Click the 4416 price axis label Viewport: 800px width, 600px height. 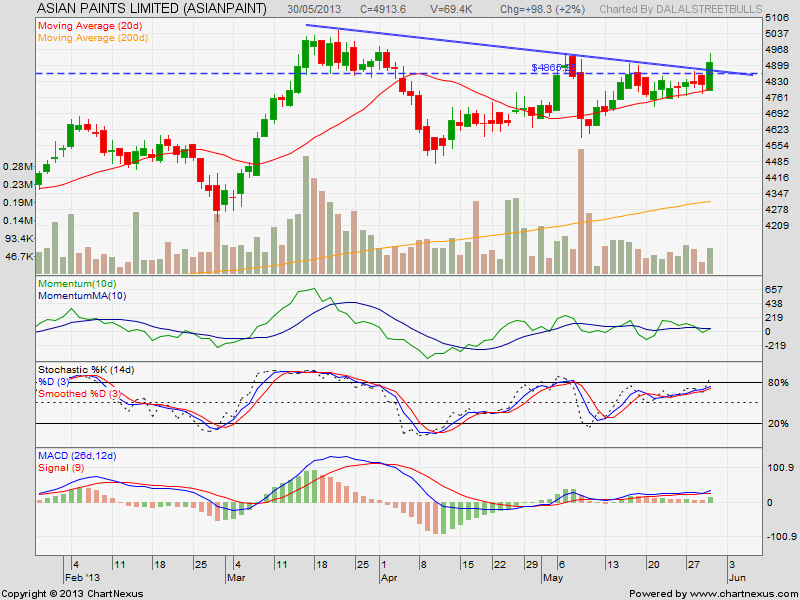pyautogui.click(x=778, y=178)
